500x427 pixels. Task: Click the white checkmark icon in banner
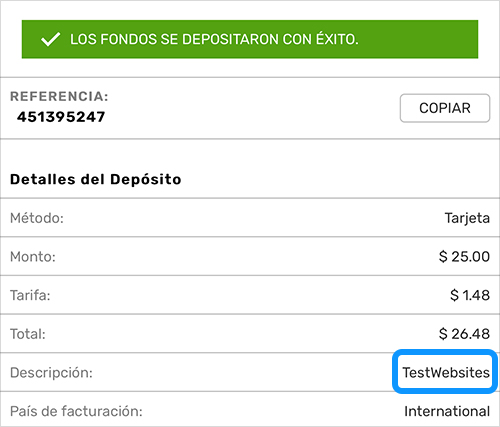(x=50, y=39)
